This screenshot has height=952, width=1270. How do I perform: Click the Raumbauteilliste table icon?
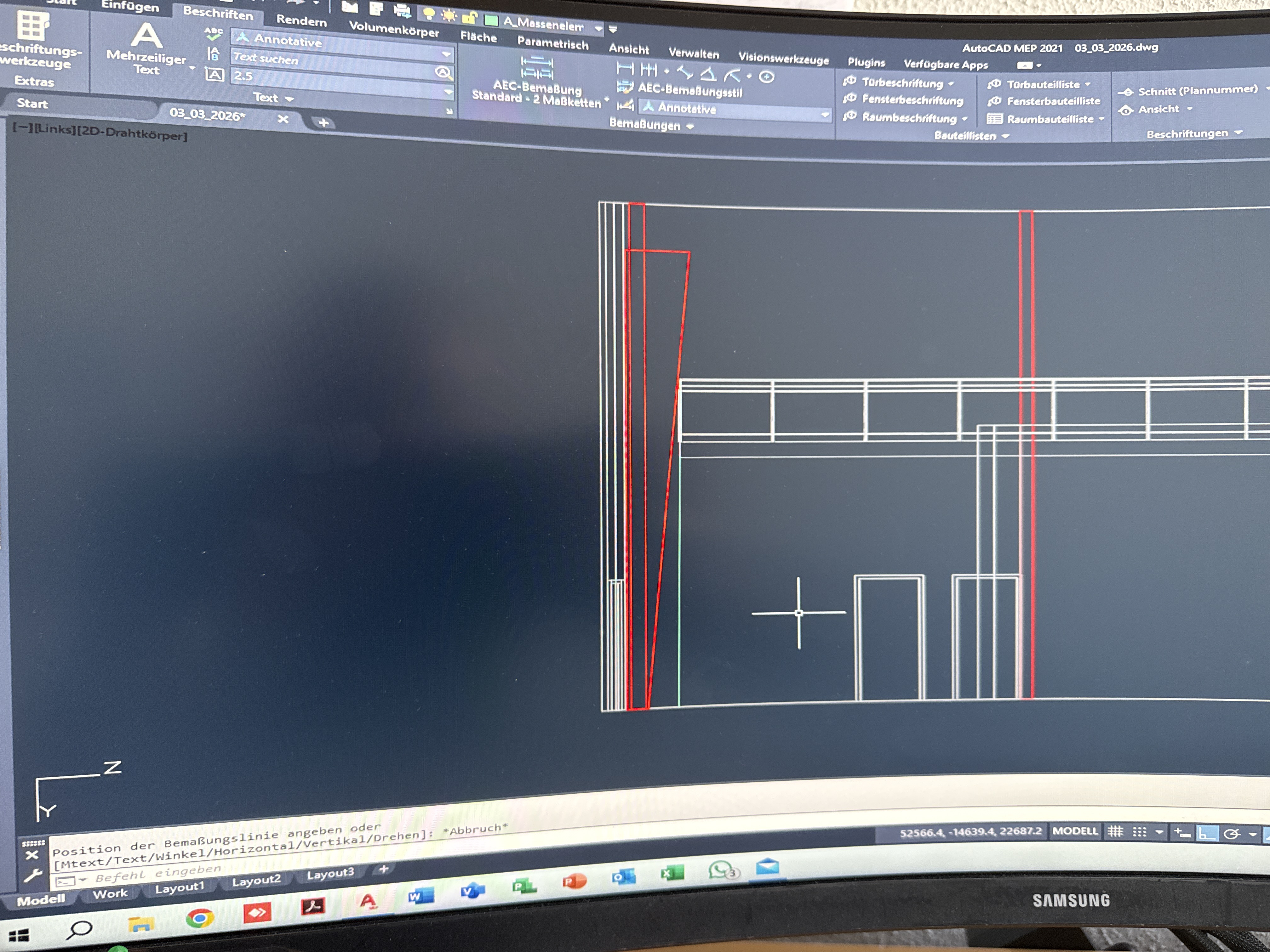994,119
